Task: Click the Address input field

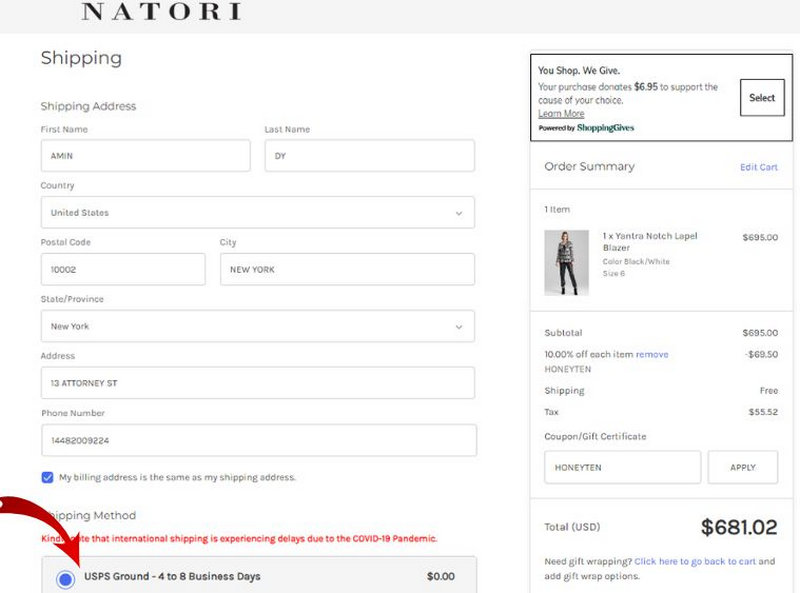Action: (x=257, y=383)
